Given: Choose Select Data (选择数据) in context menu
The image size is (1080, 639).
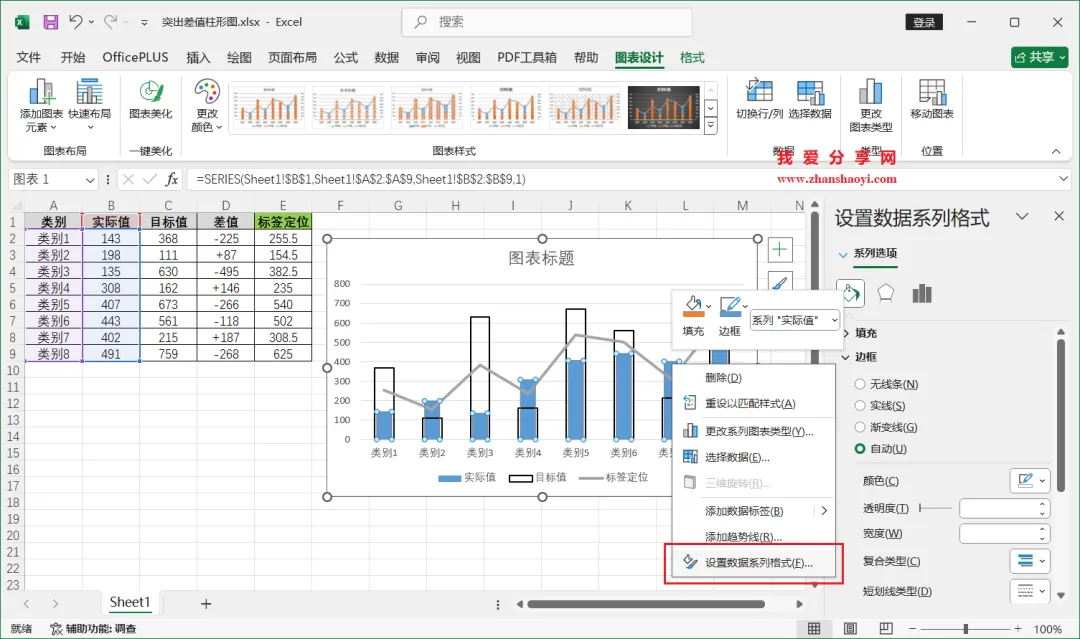Looking at the screenshot, I should click(x=754, y=457).
